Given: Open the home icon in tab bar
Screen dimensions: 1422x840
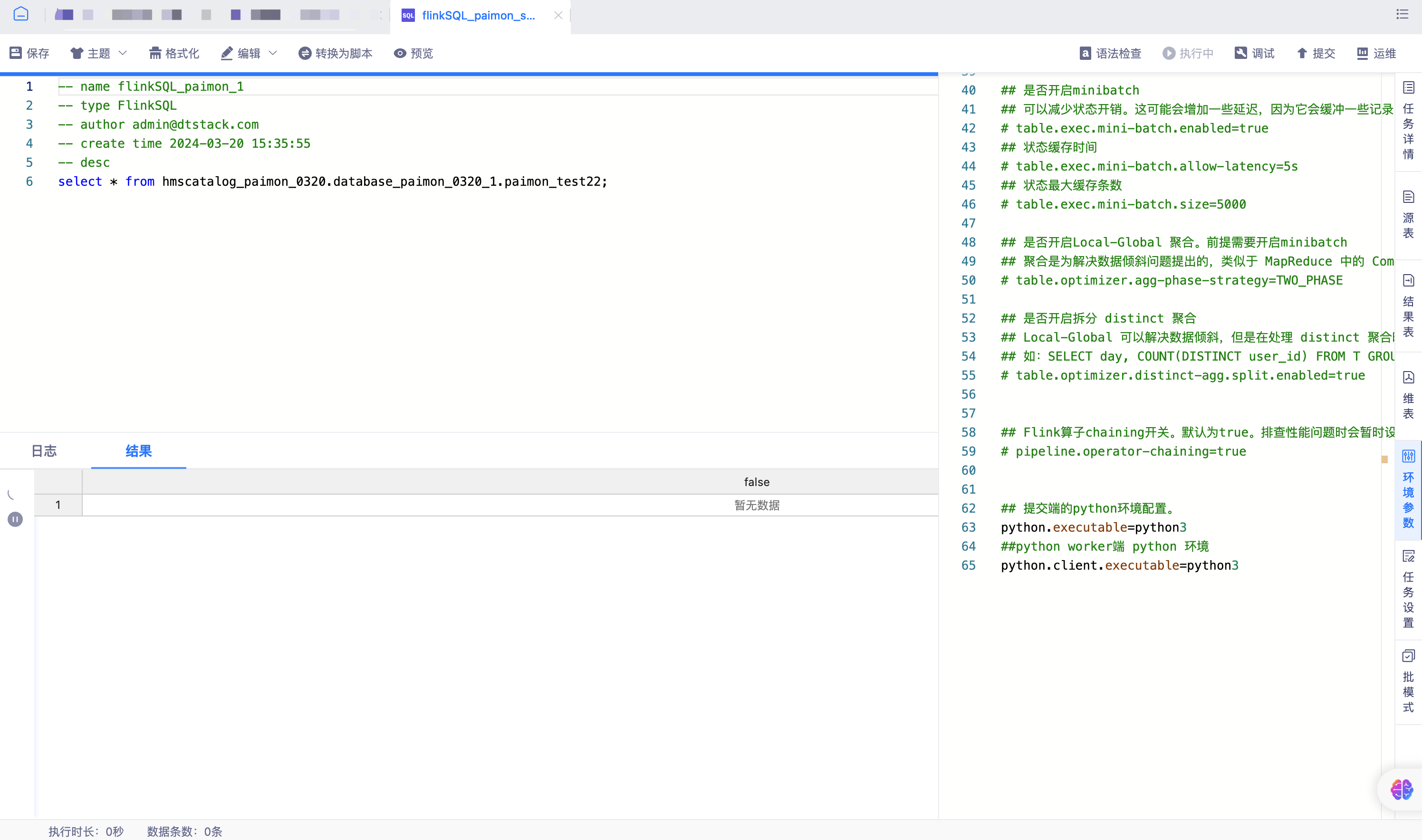Looking at the screenshot, I should [x=21, y=14].
